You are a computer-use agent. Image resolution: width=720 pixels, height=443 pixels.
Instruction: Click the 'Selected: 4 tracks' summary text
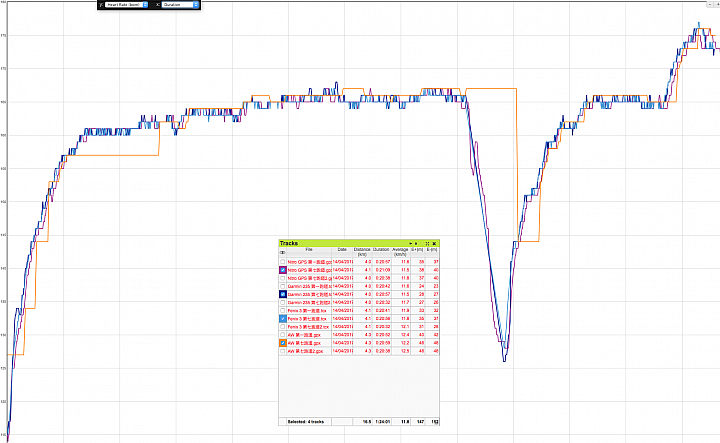[306, 421]
